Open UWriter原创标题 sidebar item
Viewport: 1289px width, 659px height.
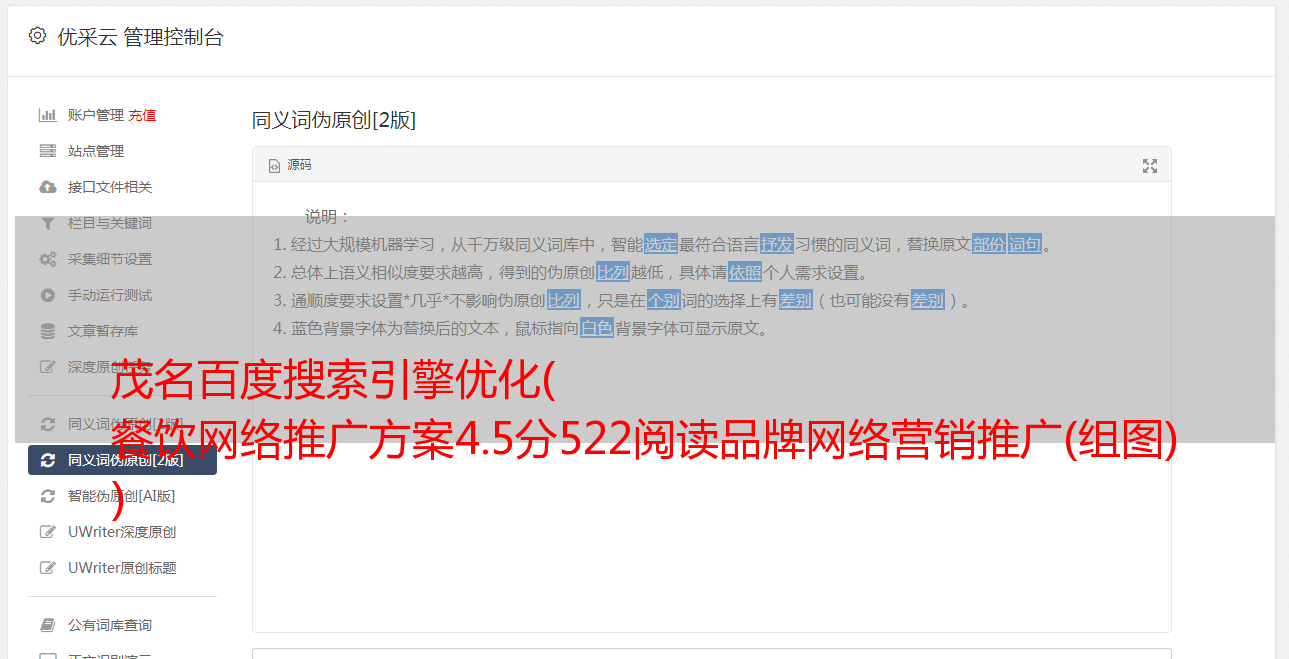point(122,568)
